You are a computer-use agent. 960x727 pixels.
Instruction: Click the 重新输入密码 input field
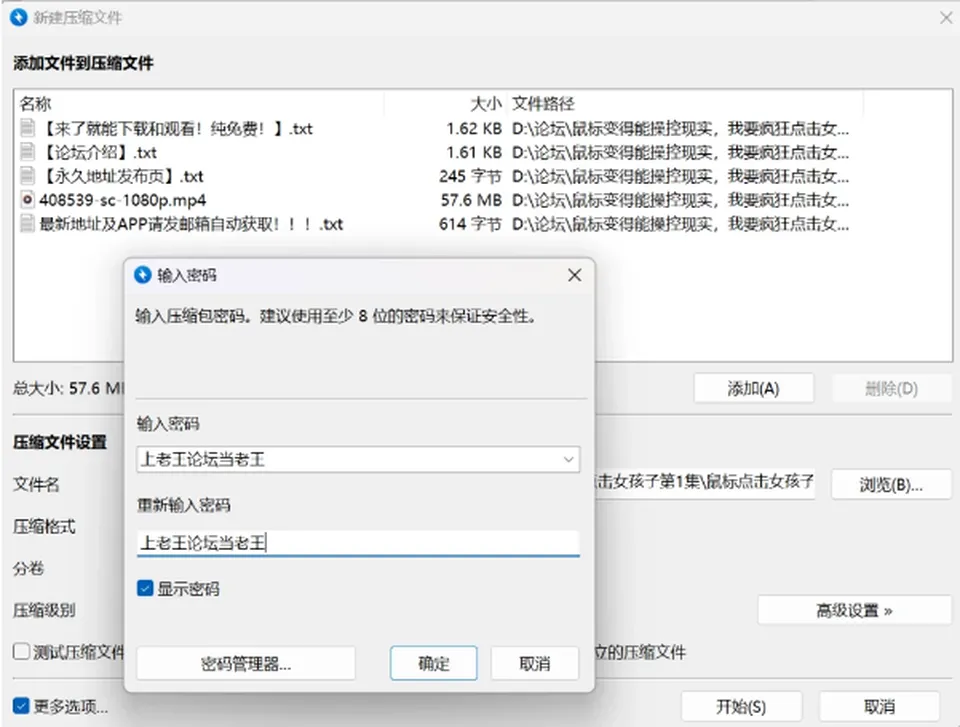358,543
